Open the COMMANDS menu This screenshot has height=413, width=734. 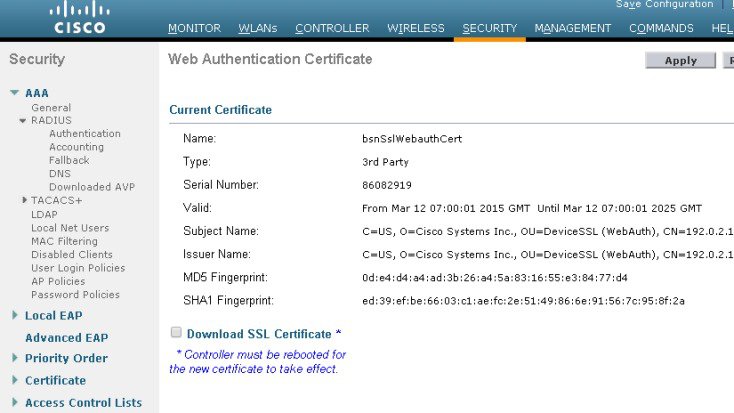[x=661, y=28]
